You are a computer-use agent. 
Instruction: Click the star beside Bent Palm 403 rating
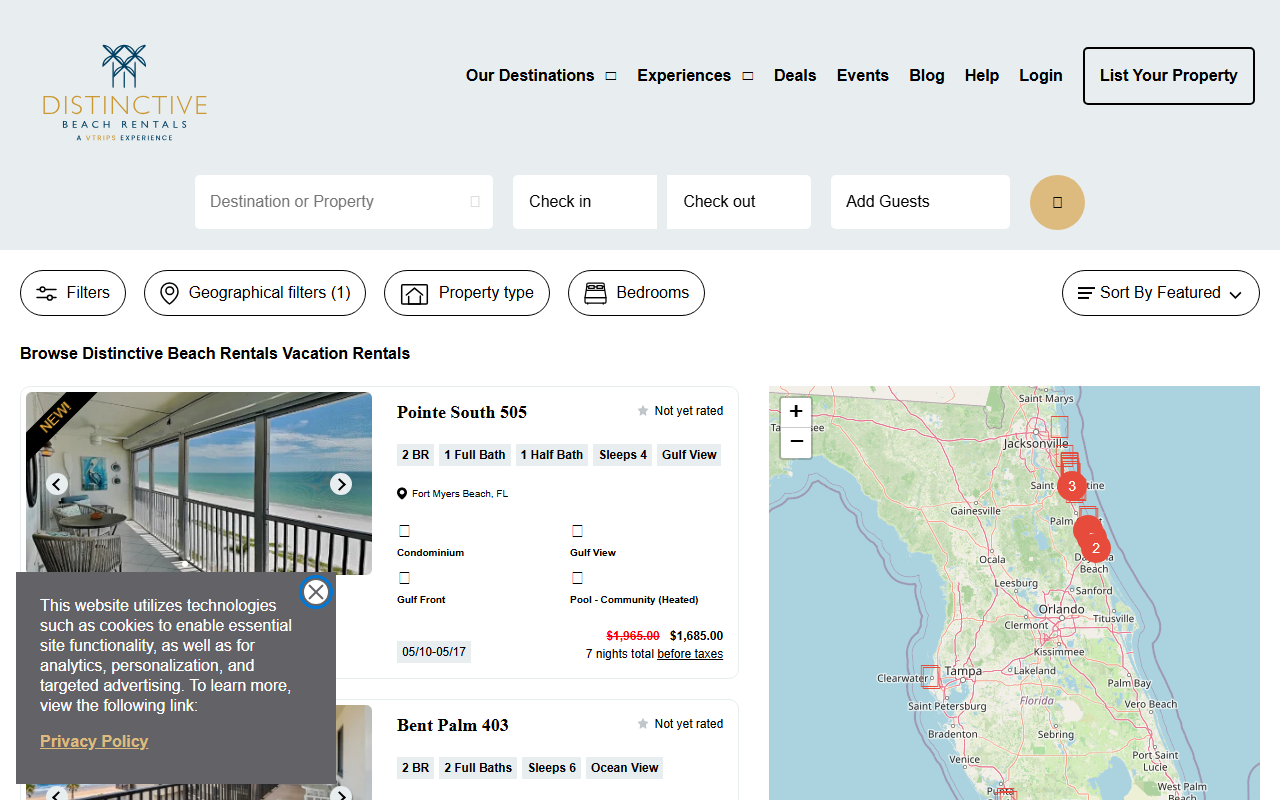tap(643, 724)
